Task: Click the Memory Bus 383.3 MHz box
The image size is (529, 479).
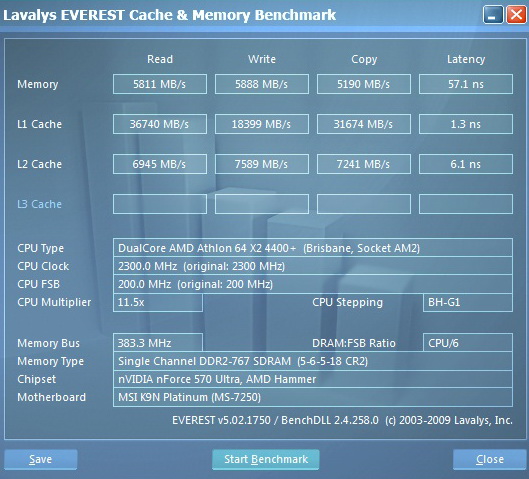Action: [x=158, y=343]
